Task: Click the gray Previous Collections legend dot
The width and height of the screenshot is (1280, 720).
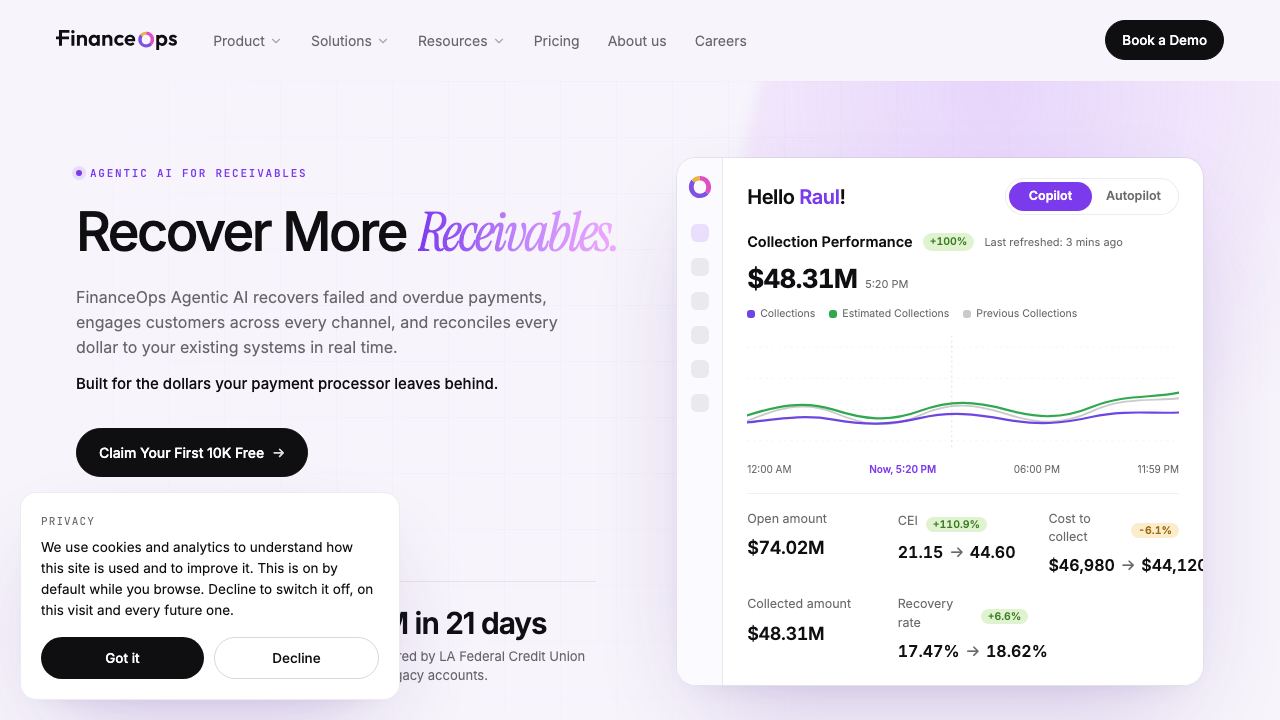Action: pos(967,314)
